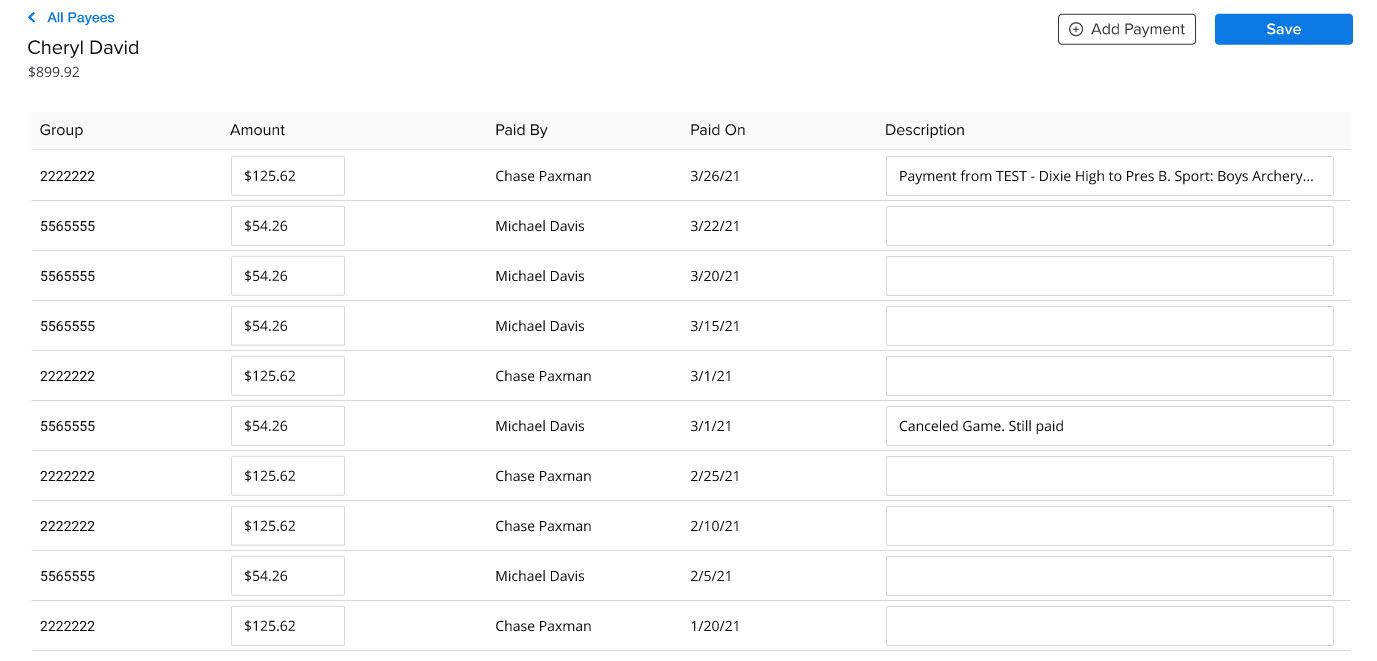Click the Paid By column header

coord(521,130)
